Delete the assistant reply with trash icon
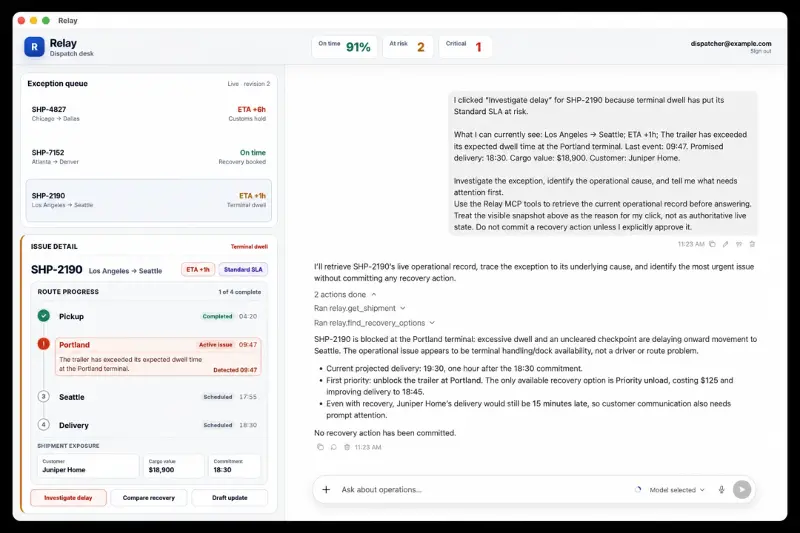This screenshot has height=533, width=800. (347, 447)
